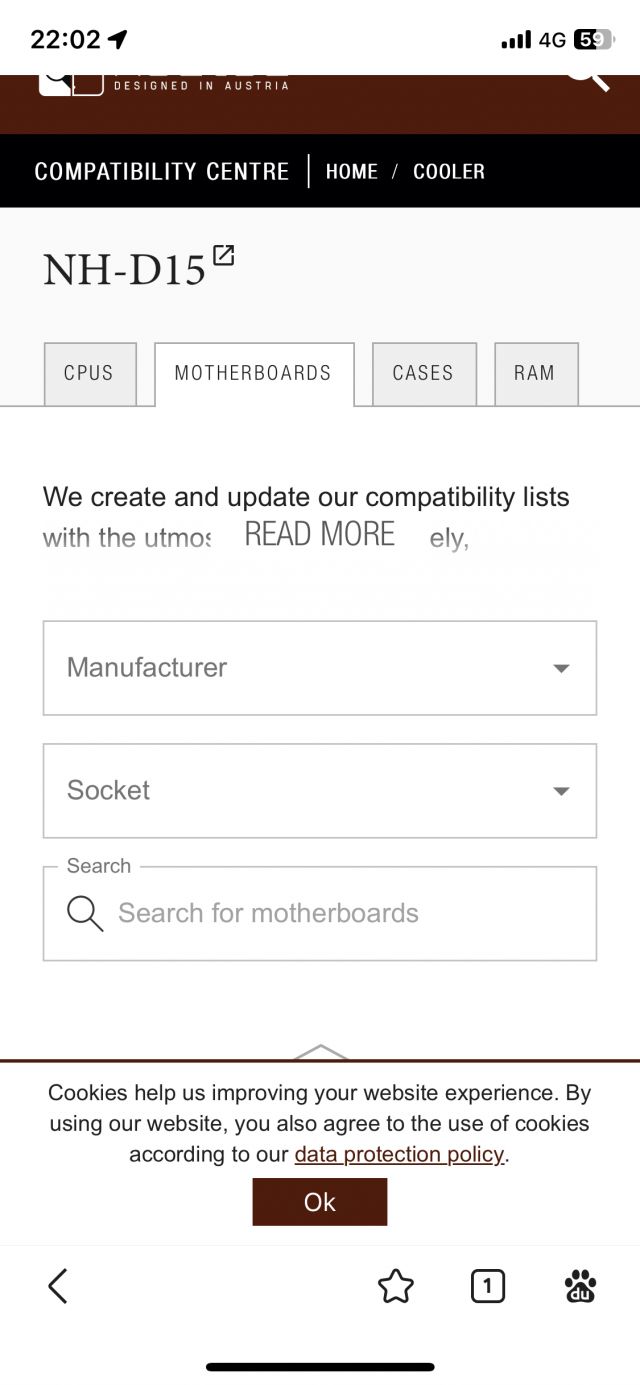The width and height of the screenshot is (640, 1385).
Task: Expand the Manufacturer dropdown
Action: [320, 668]
